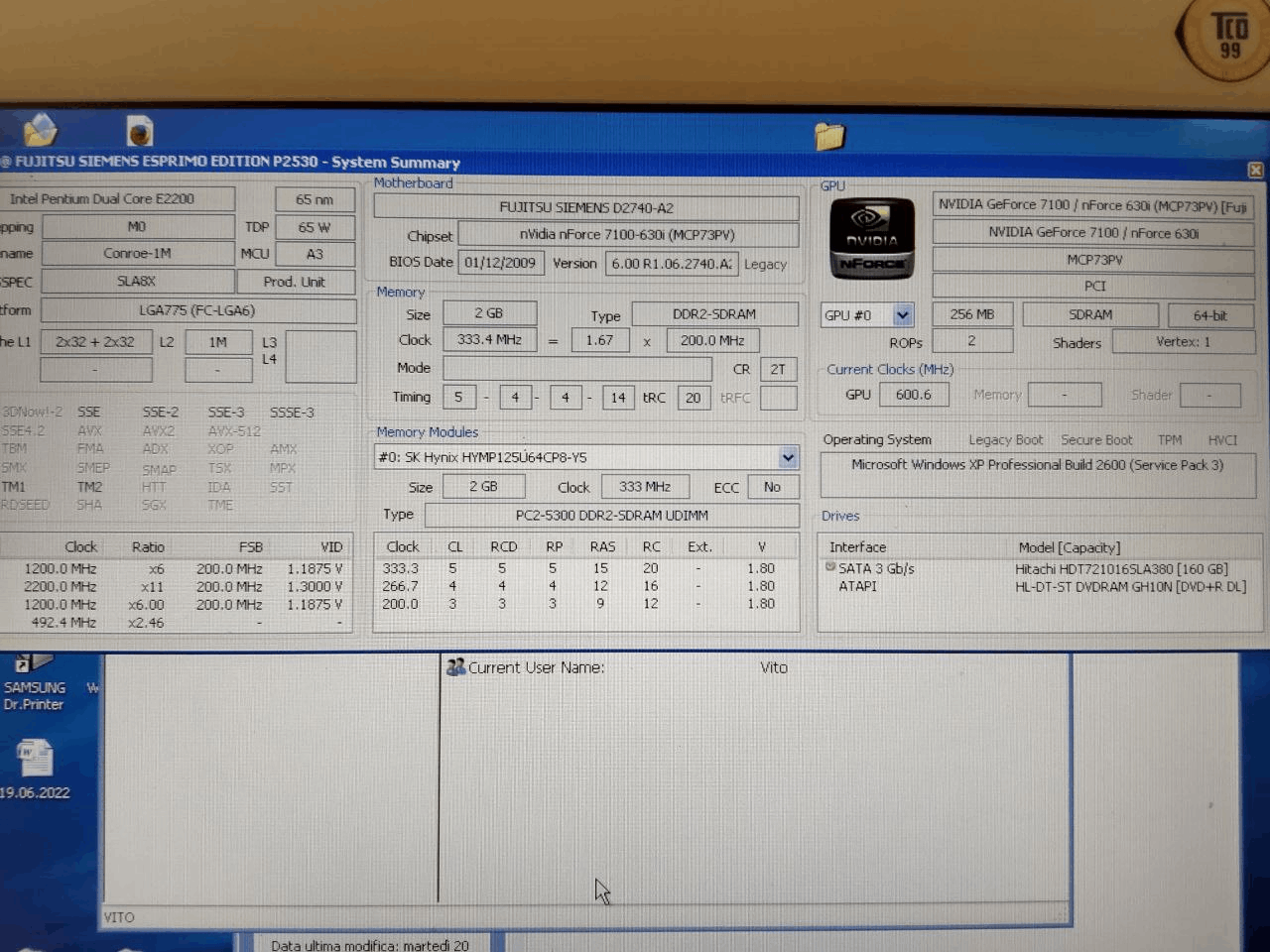This screenshot has height=952, width=1270.
Task: Click the GPU name field NVIDIA GeForce 7100 (MCP73PV)
Action: [1093, 205]
